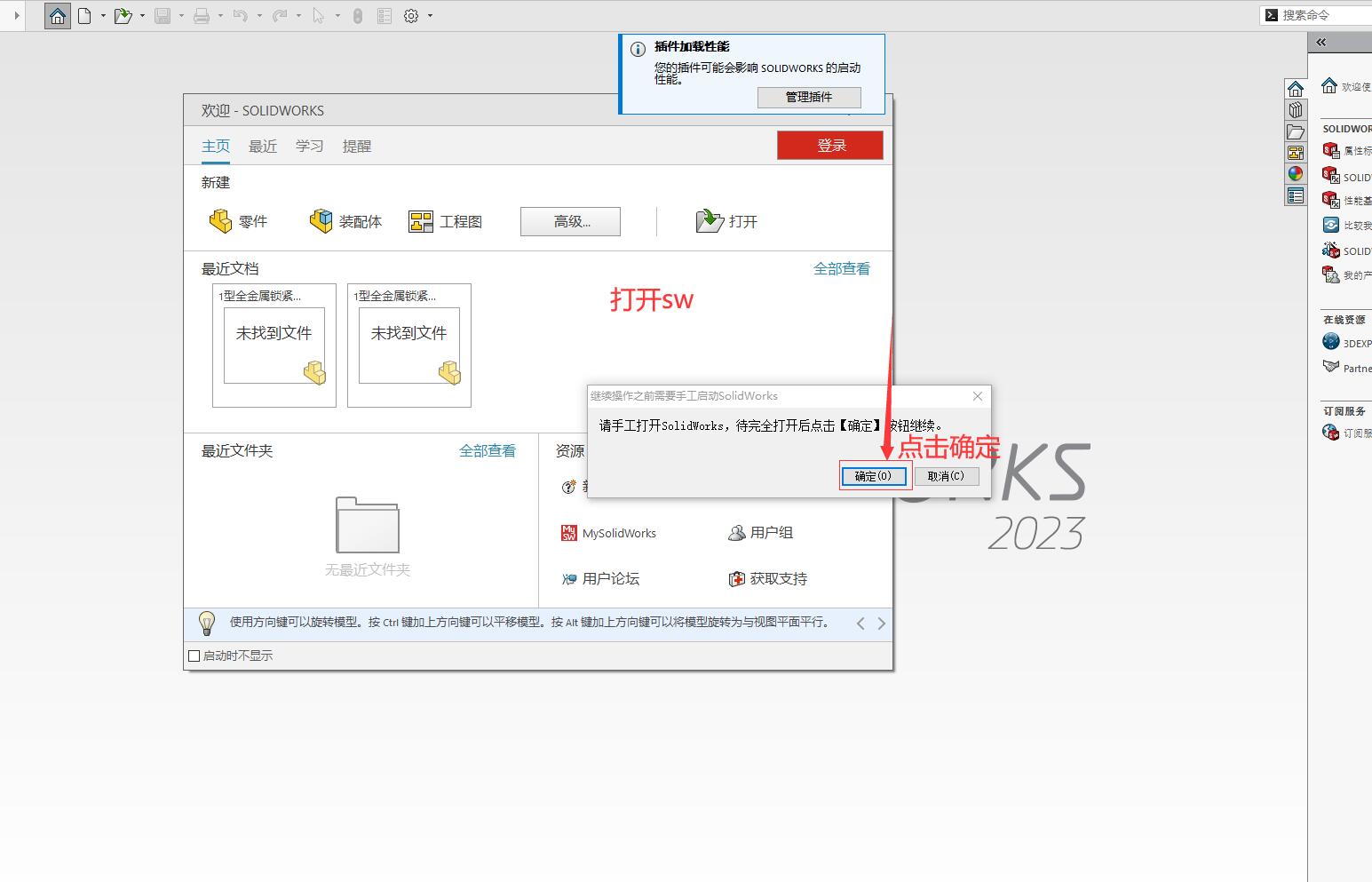The image size is (1372, 882).
Task: Open the Appearances color ball tab in the task pane
Action: [x=1296, y=174]
